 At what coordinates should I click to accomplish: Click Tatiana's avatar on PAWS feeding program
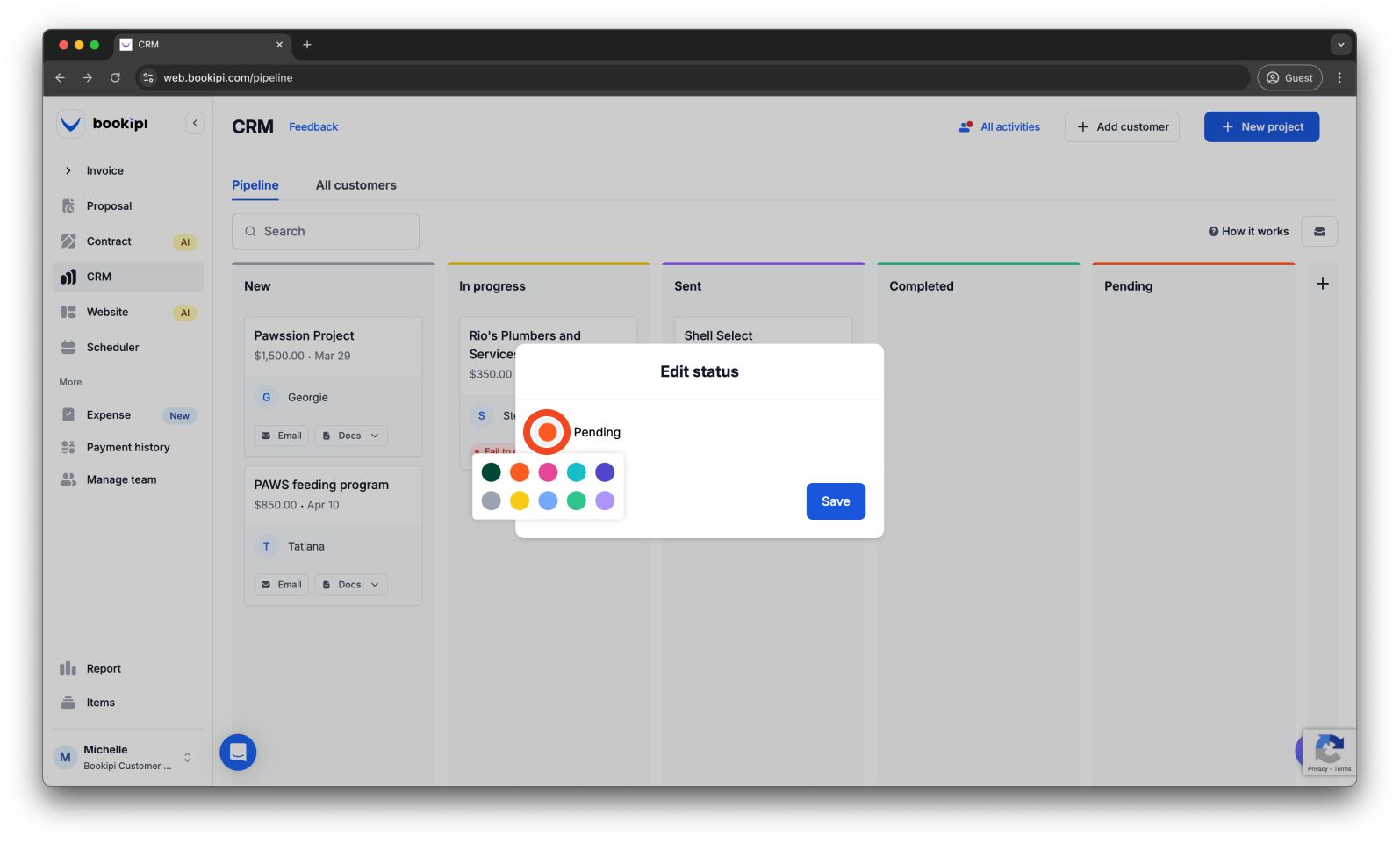(266, 546)
